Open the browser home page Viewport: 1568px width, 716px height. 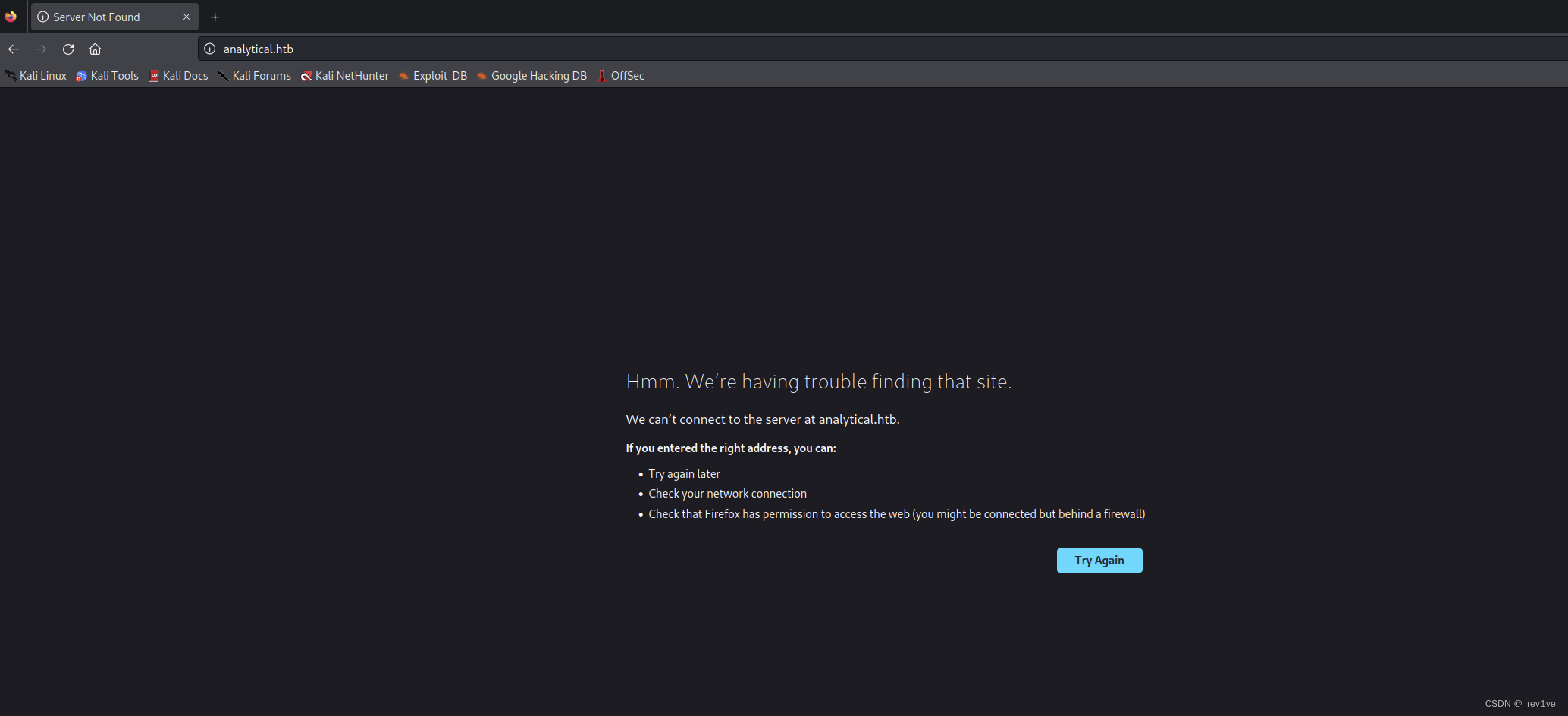click(95, 49)
